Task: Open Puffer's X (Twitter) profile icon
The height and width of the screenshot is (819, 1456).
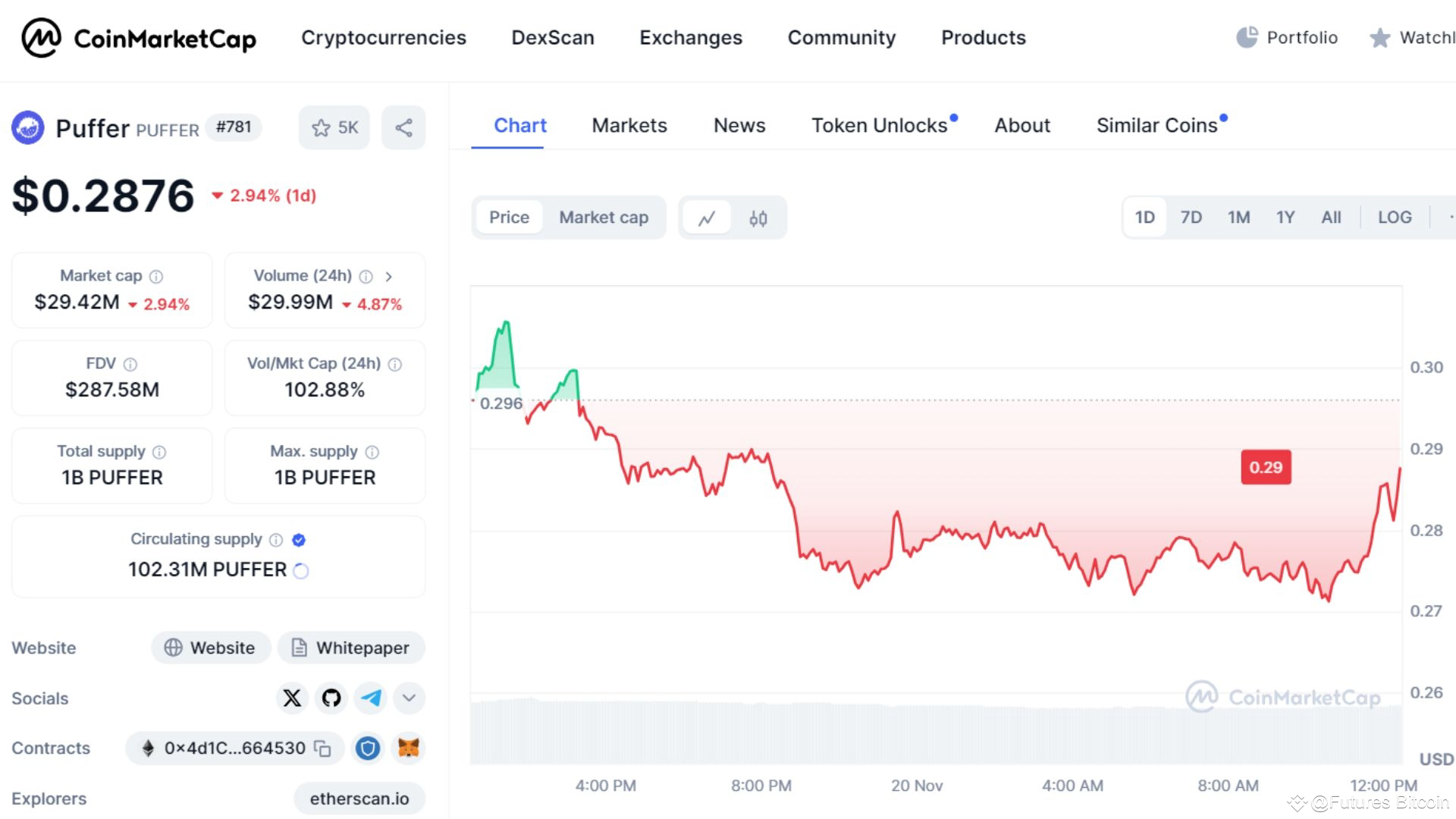Action: (x=291, y=698)
